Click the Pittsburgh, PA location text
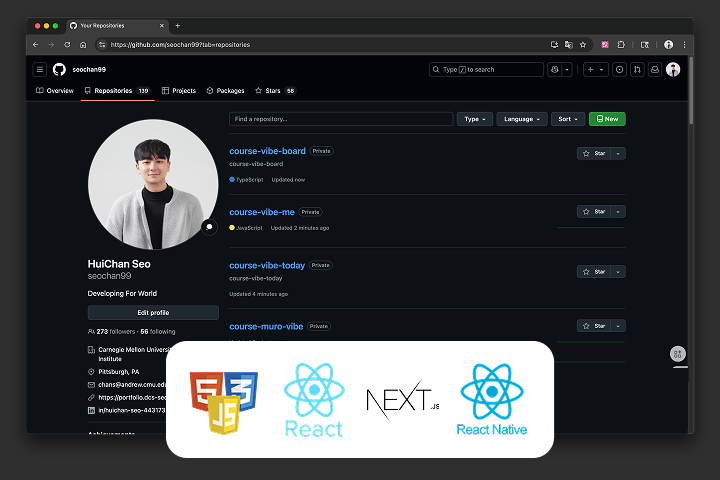 [118, 372]
